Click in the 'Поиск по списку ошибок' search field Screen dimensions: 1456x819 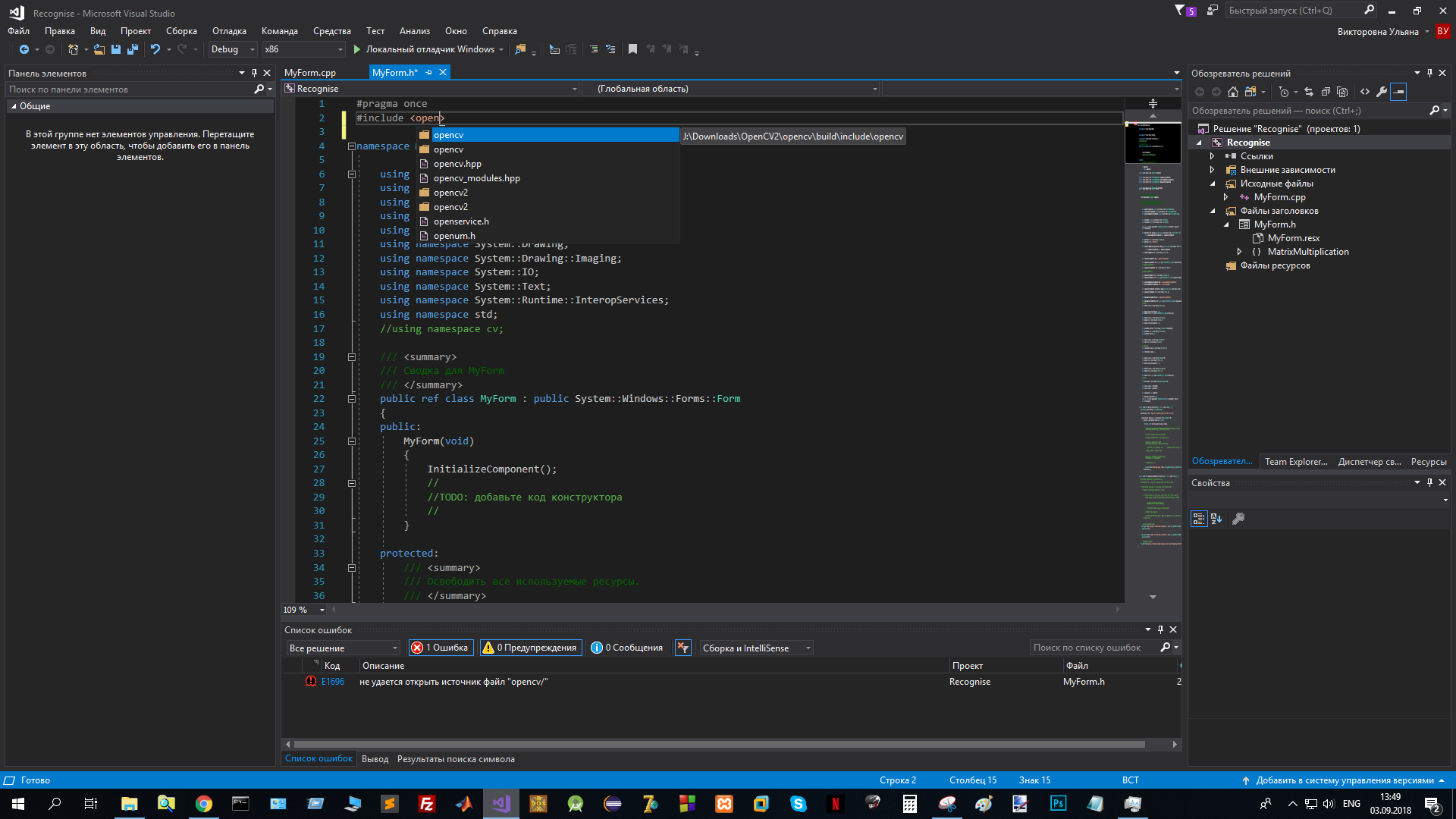1094,648
